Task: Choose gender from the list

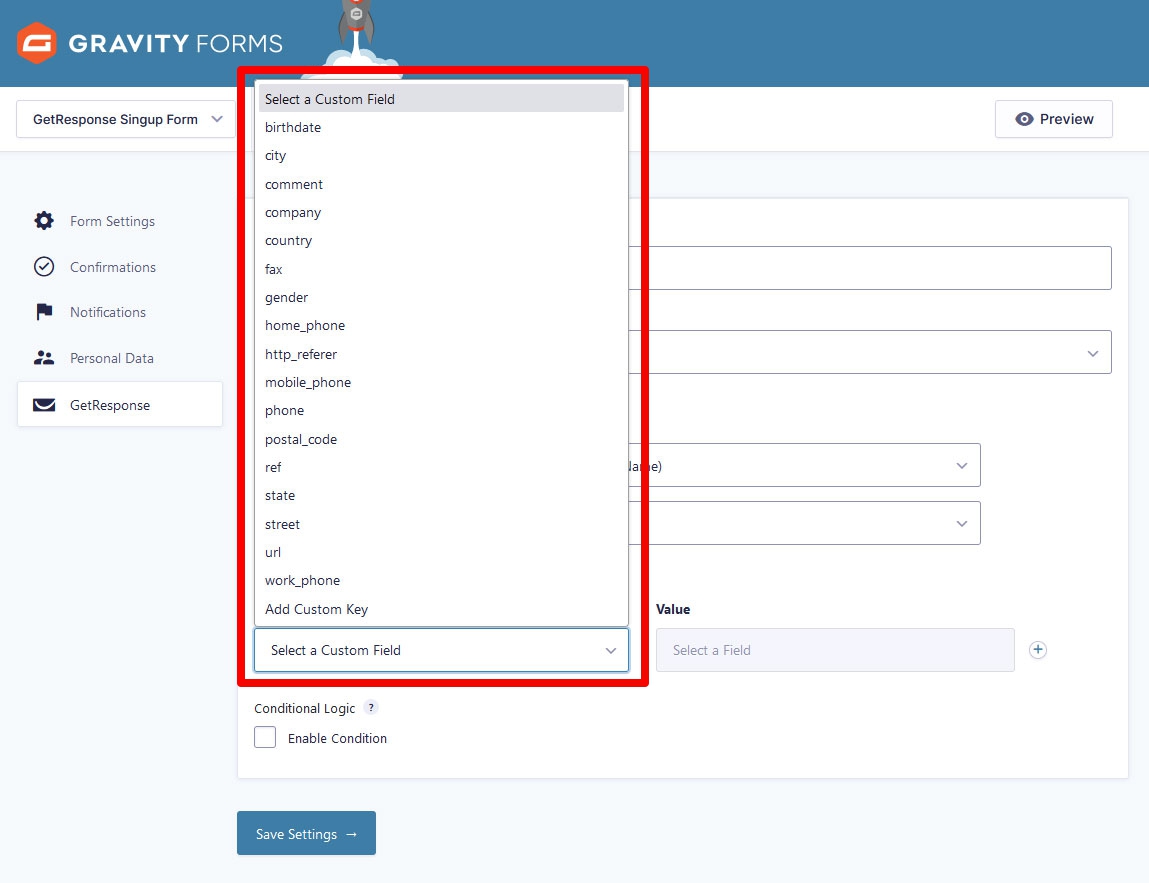Action: 441,298
